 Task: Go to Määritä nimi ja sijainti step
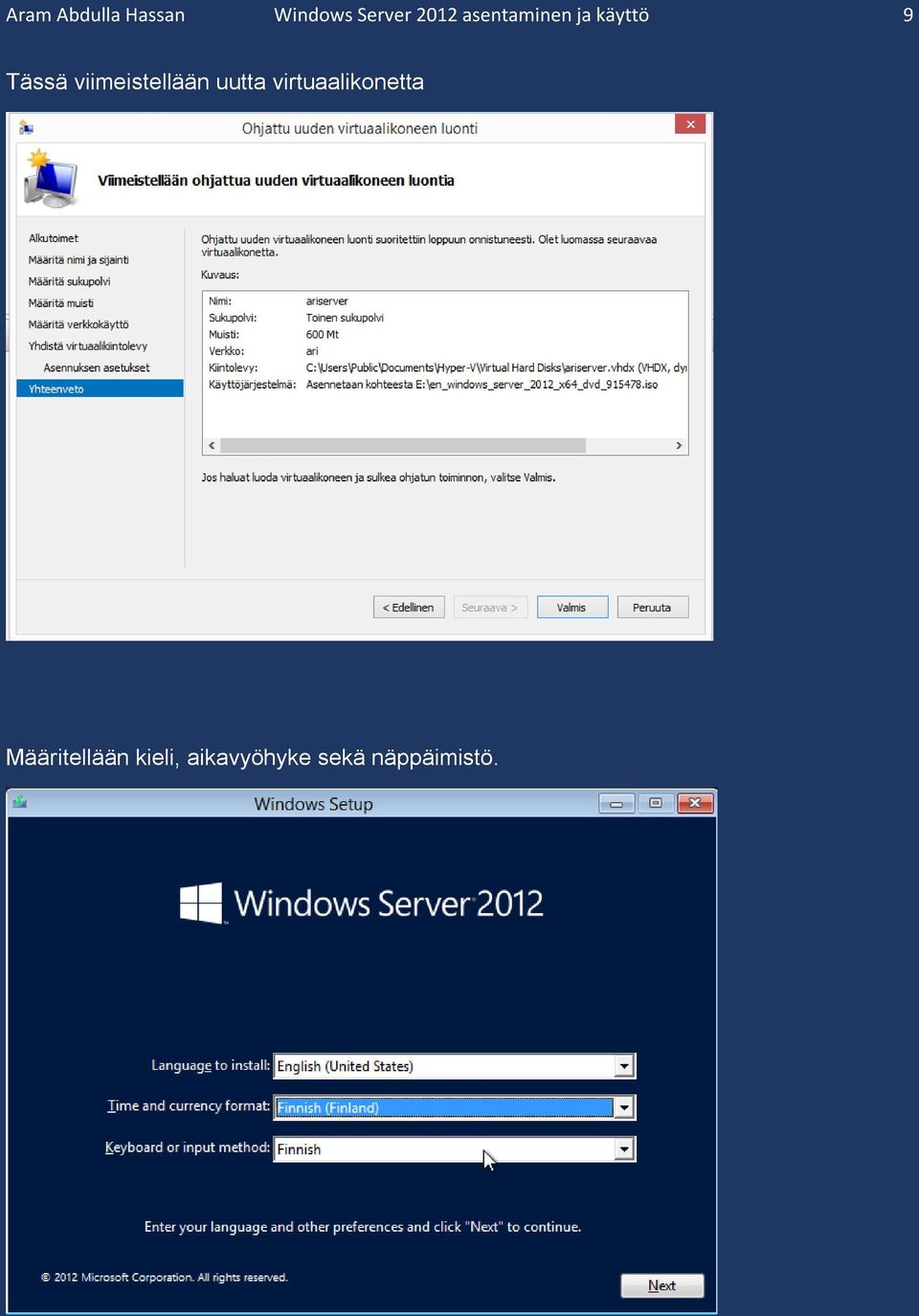[78, 260]
